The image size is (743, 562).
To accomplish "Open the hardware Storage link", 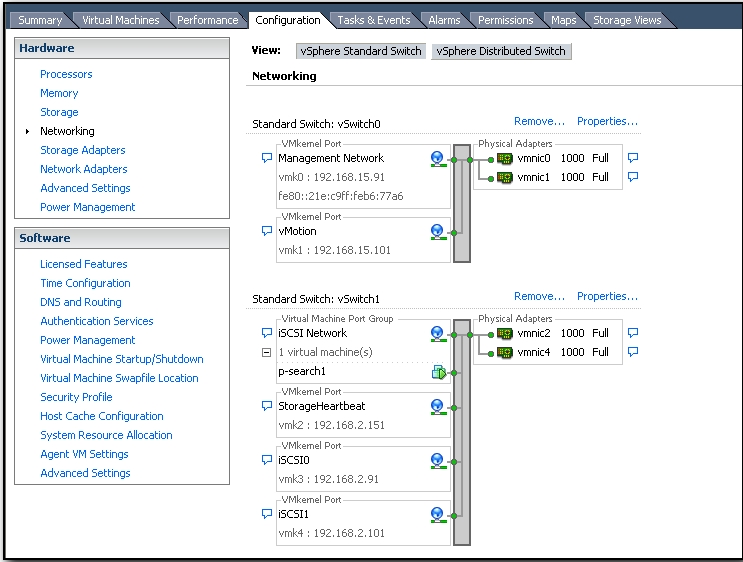I will click(59, 112).
